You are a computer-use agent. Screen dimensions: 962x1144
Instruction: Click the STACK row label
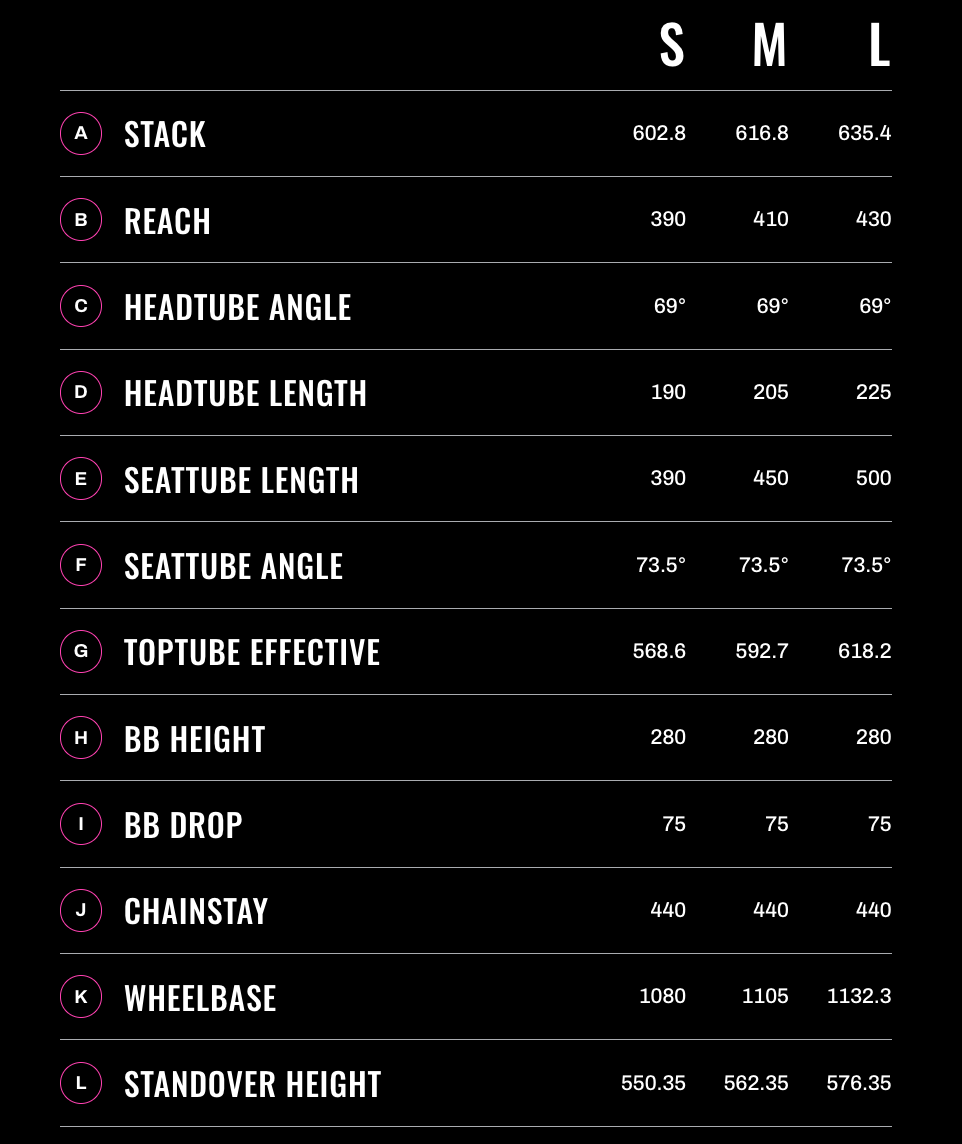[x=165, y=135]
